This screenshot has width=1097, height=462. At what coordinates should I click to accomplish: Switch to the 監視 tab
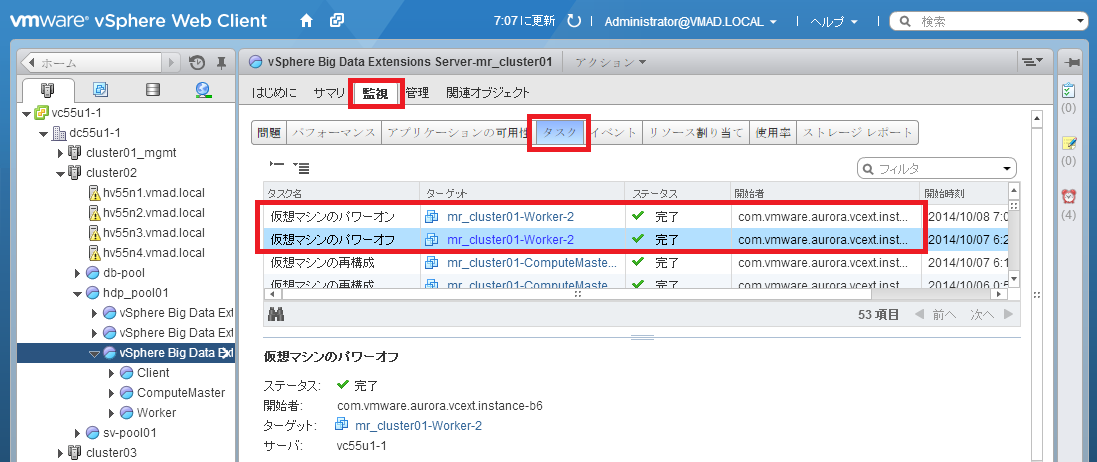tap(376, 93)
